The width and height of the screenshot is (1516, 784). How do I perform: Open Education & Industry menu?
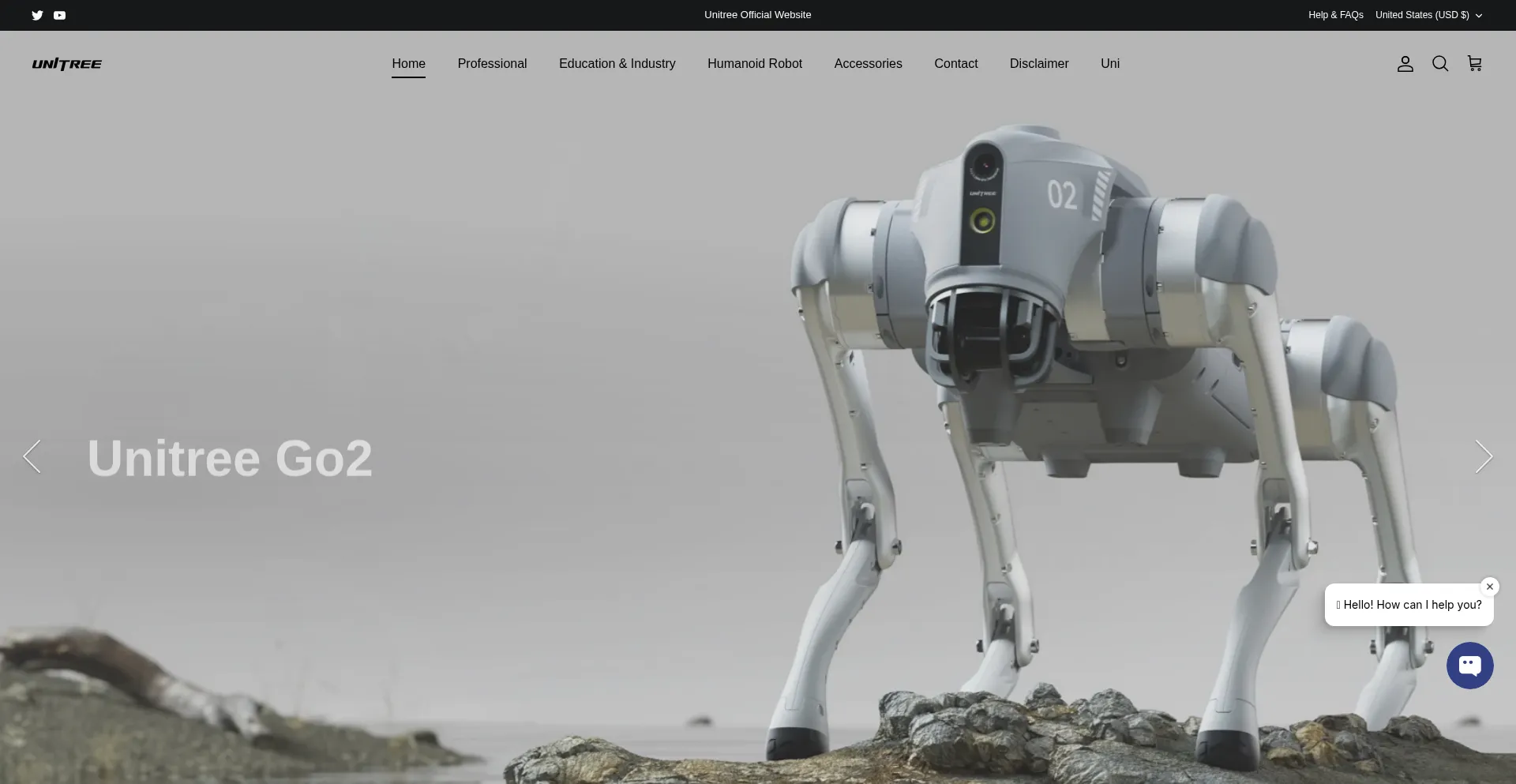click(617, 64)
